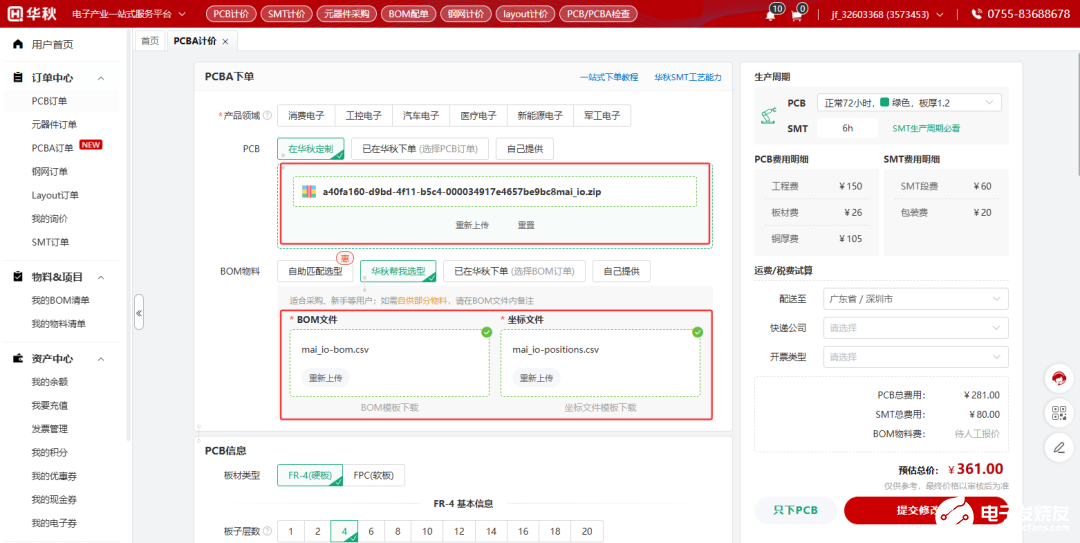Click the zip file archive icon
This screenshot has width=1080, height=543.
309,192
